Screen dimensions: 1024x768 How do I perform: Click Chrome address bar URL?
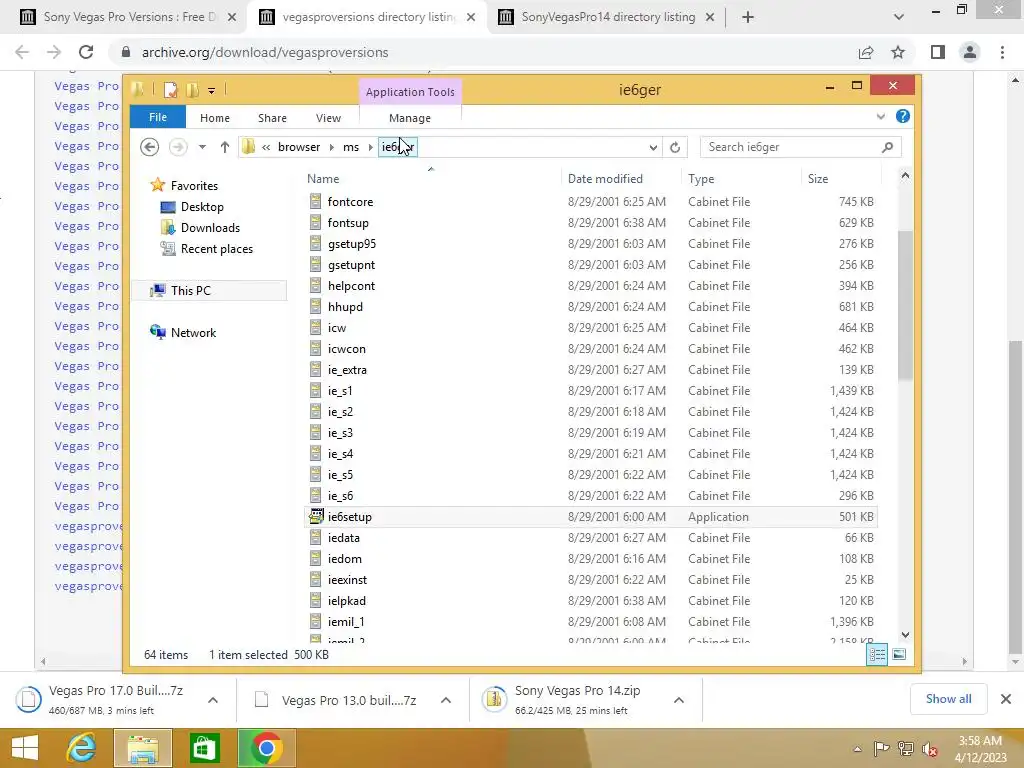pos(264,52)
